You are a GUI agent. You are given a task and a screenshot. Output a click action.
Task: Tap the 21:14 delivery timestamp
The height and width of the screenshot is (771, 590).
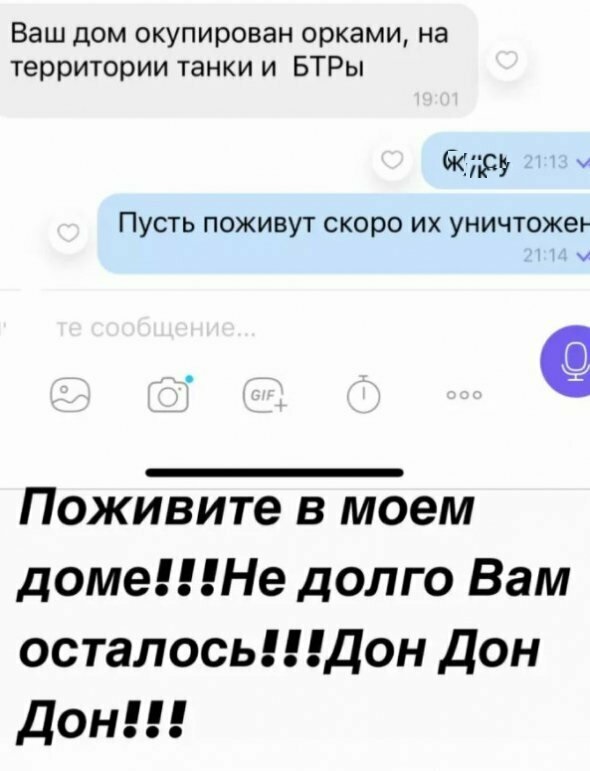coord(545,255)
